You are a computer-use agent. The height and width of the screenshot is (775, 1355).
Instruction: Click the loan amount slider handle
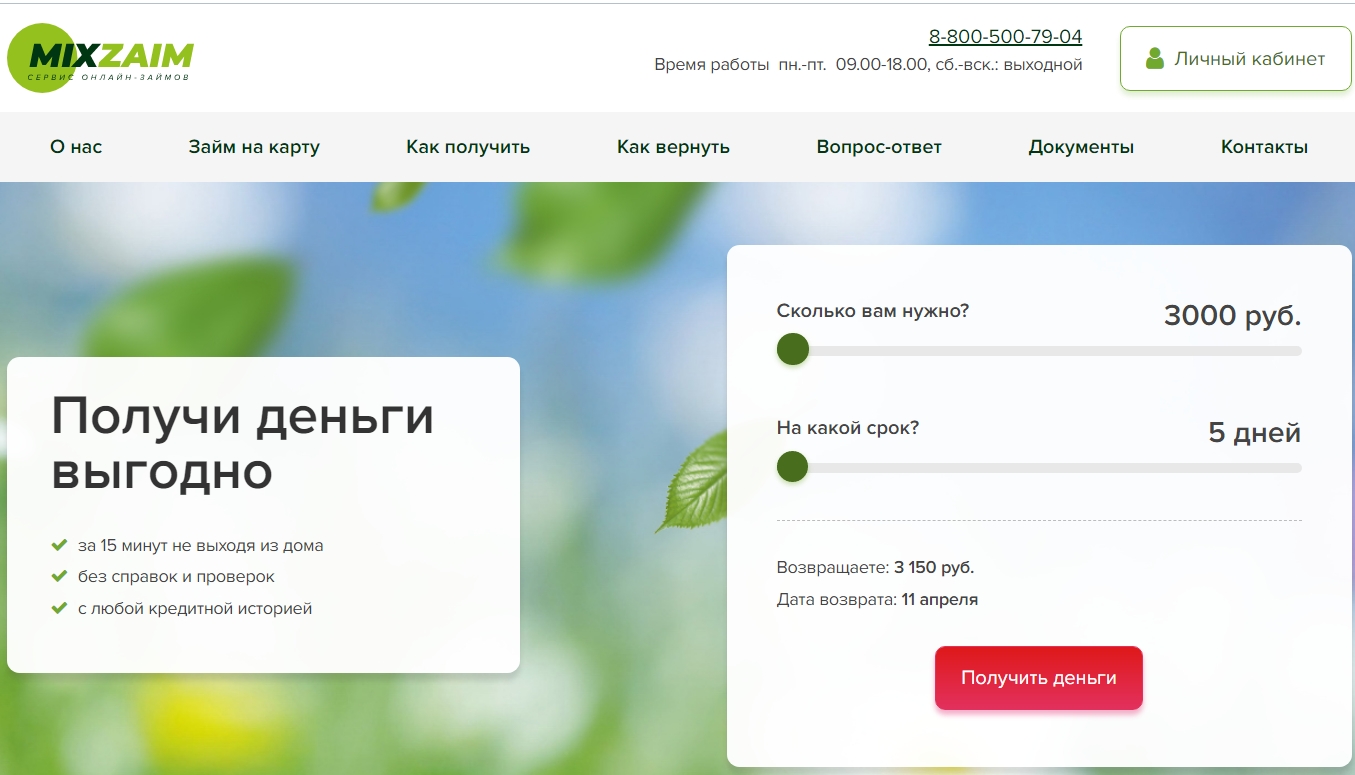pos(793,350)
